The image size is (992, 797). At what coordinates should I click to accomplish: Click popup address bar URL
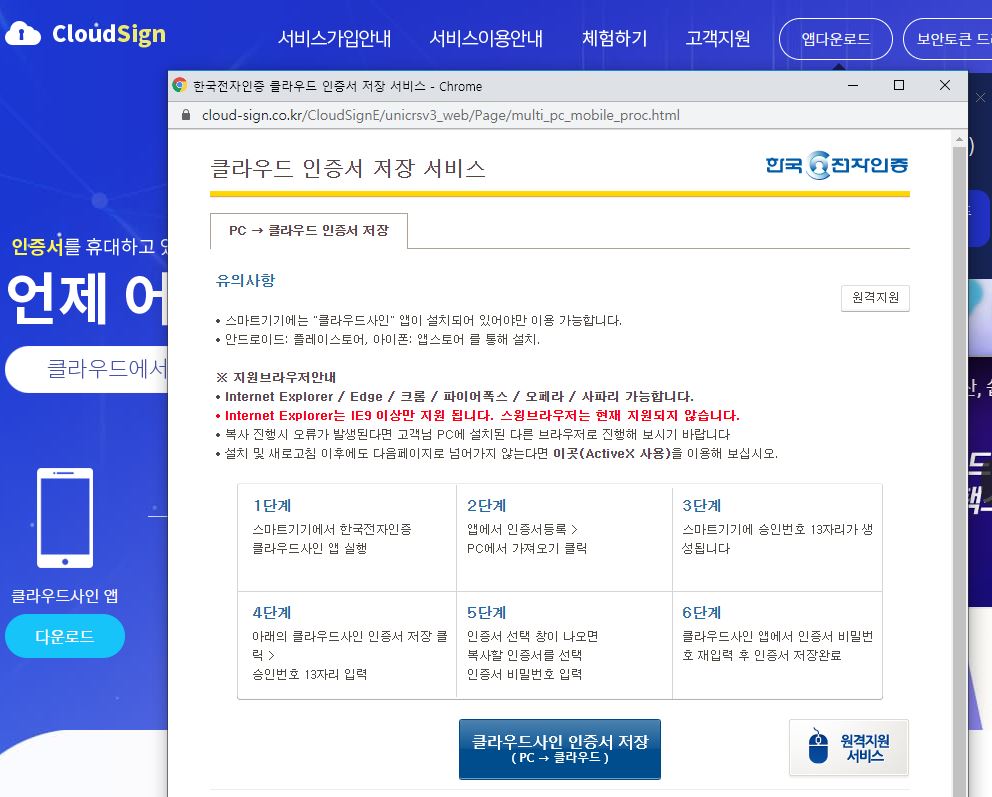point(440,115)
